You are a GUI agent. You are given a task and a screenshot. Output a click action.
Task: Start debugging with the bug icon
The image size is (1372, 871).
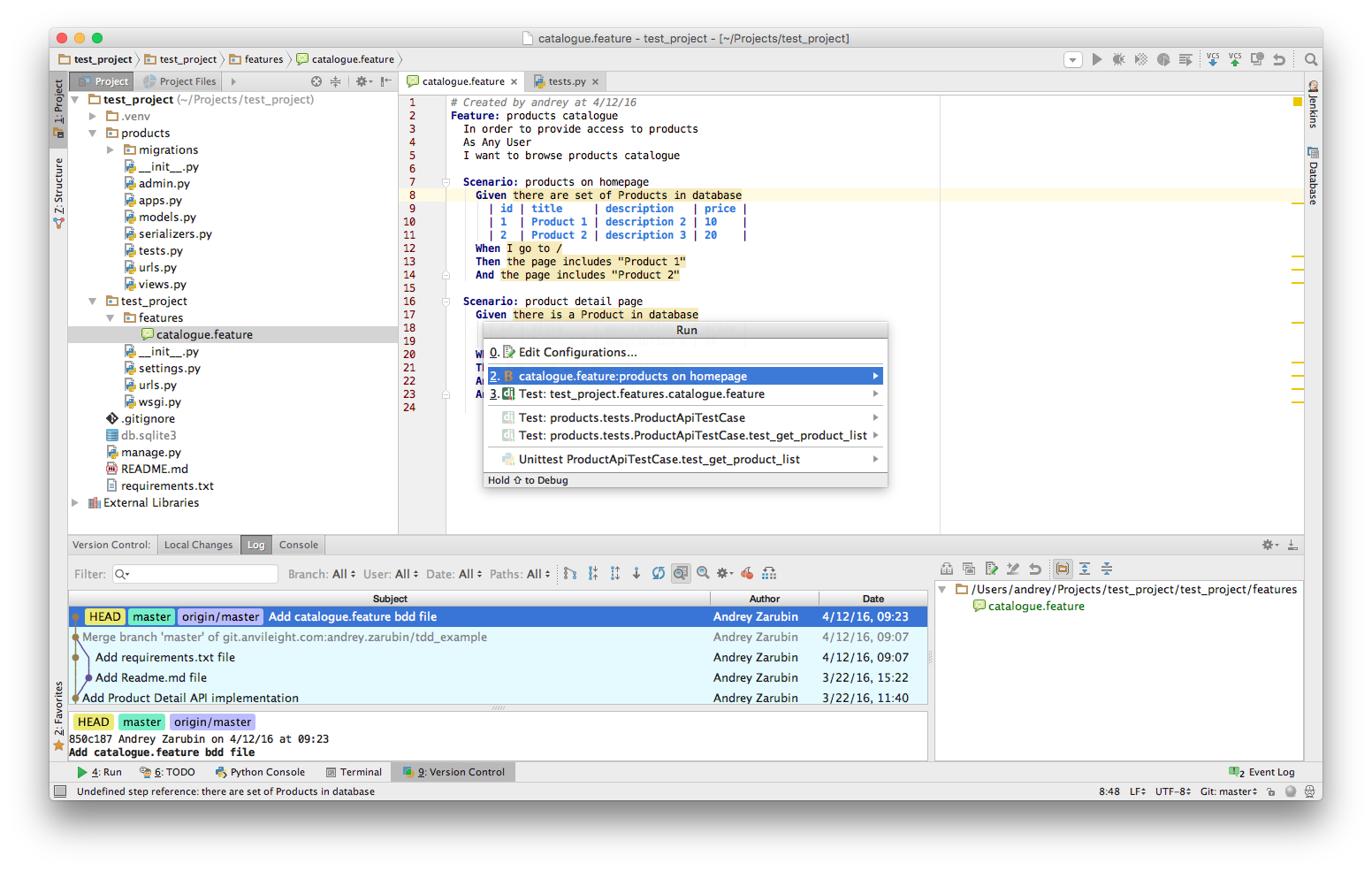tap(1118, 59)
